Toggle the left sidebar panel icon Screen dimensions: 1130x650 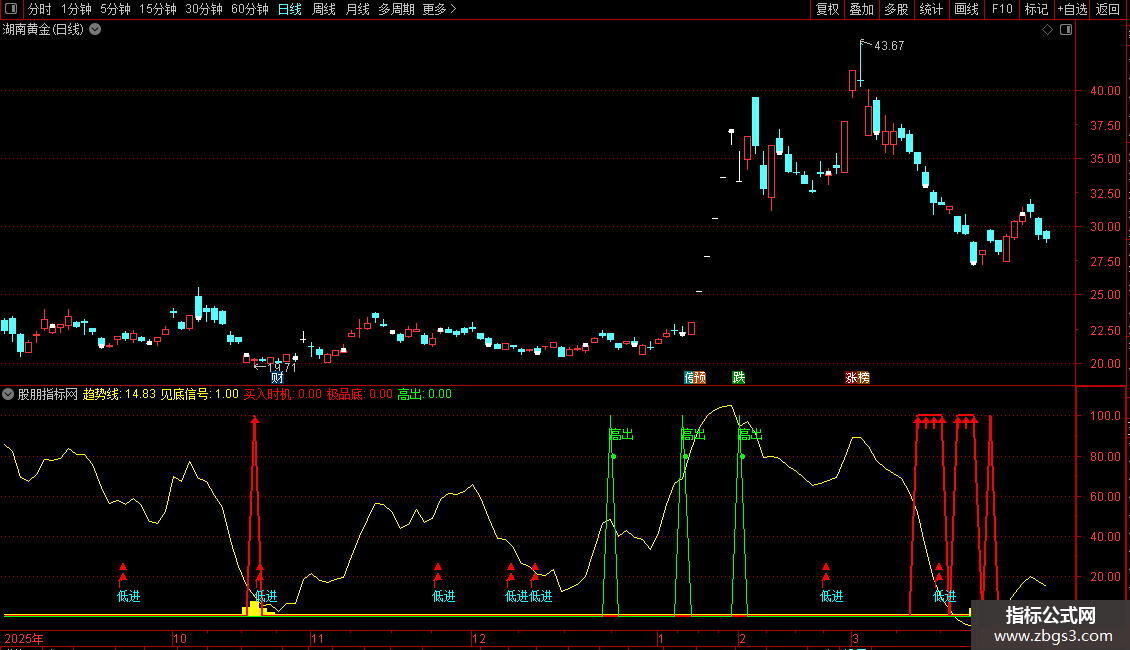11,9
